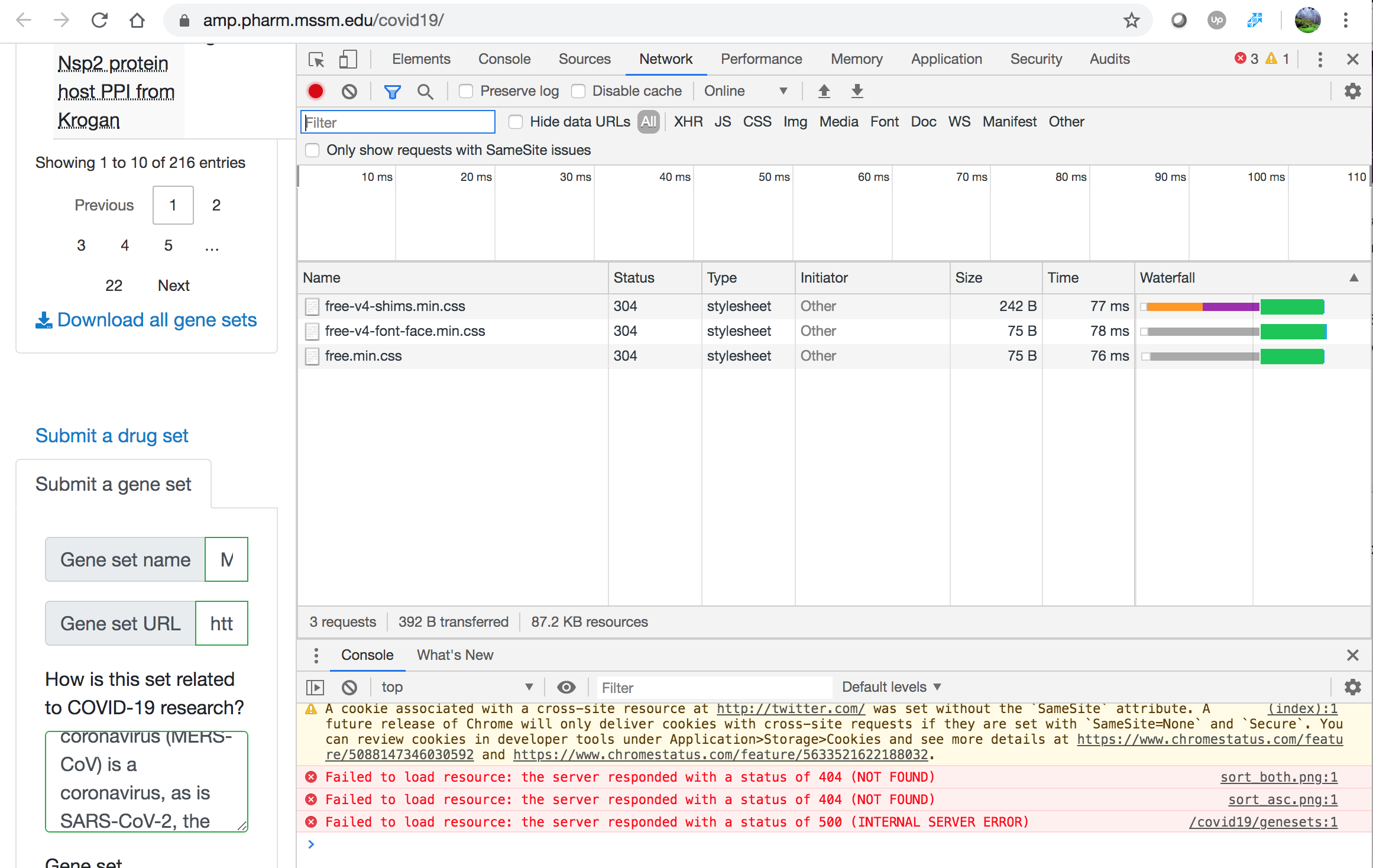Viewport: 1373px width, 868px height.
Task: Show console sidebar icon
Action: click(x=315, y=687)
